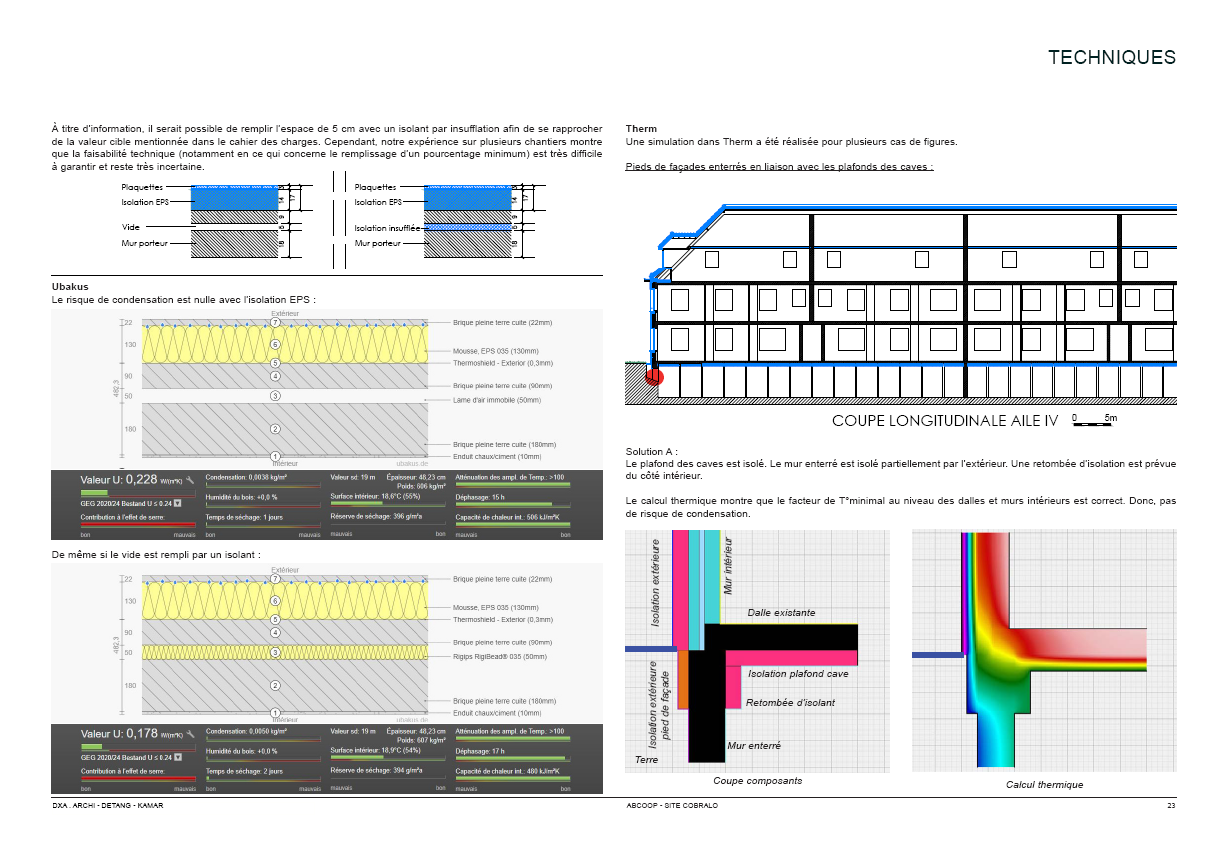Screen dimensions: 1229x867
Task: Click 'Capacité de chaleur int.: 506 kJ/m²K'
Action: (507, 517)
